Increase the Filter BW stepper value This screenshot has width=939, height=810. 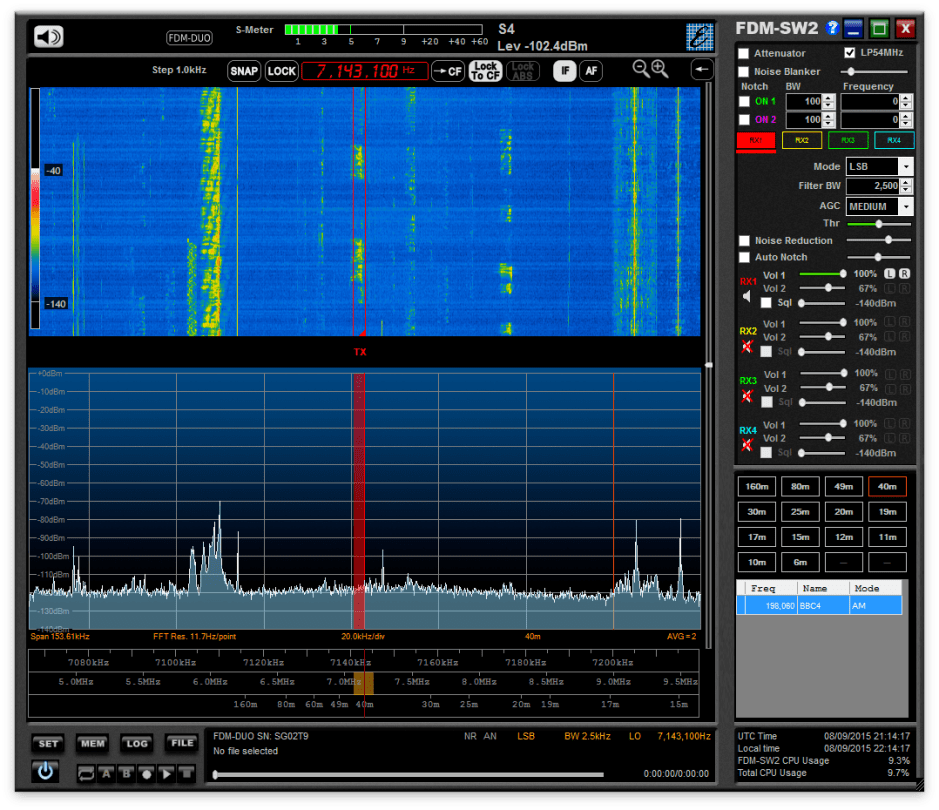[906, 182]
